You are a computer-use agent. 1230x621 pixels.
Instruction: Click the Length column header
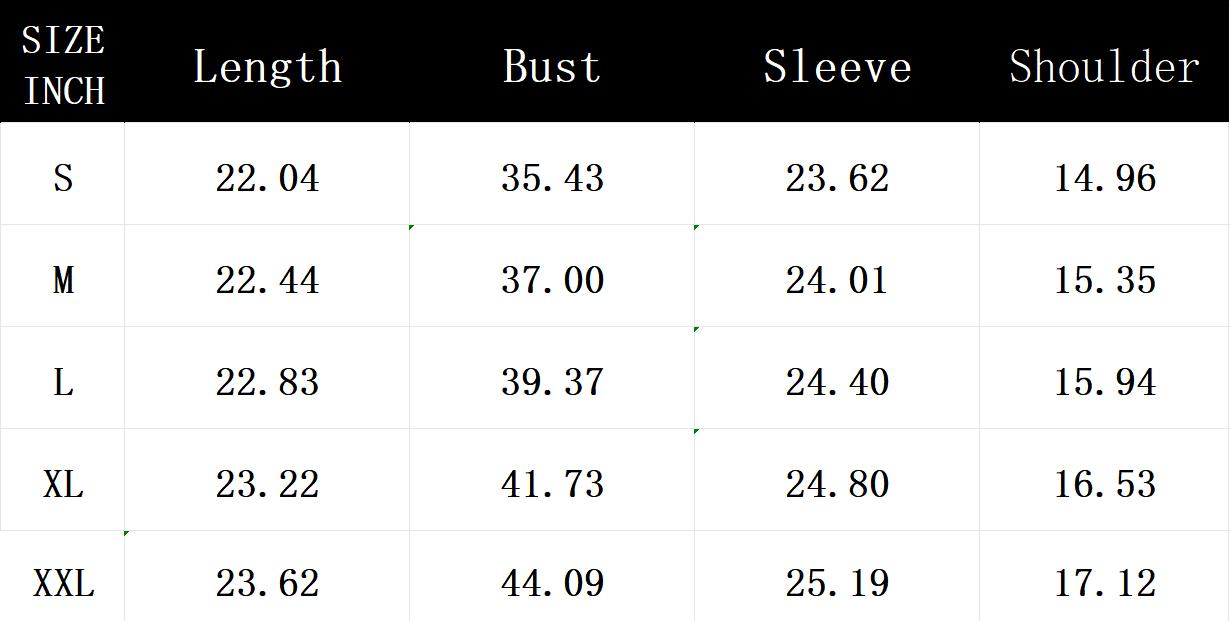tap(267, 67)
